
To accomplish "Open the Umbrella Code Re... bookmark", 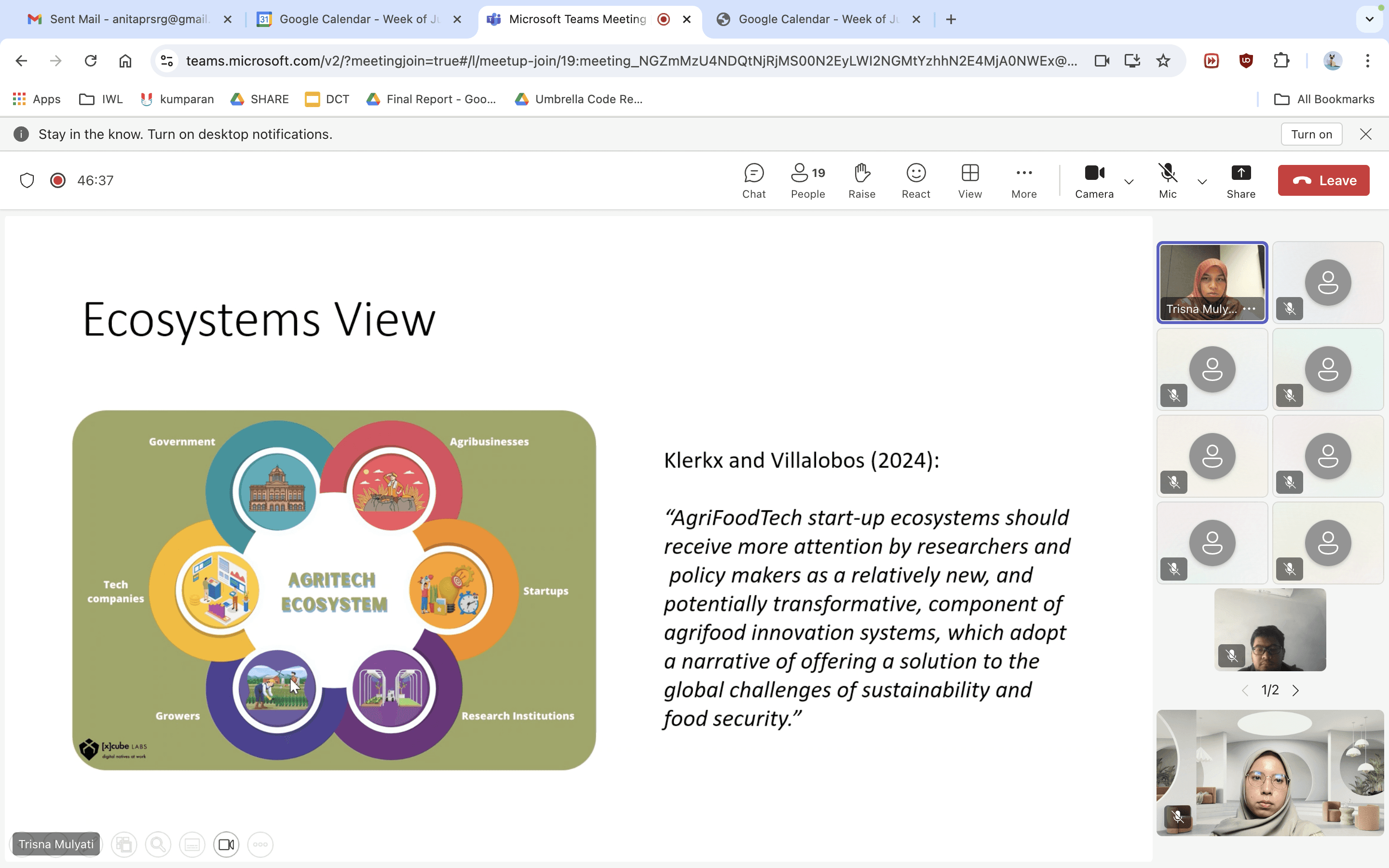I will (x=579, y=99).
